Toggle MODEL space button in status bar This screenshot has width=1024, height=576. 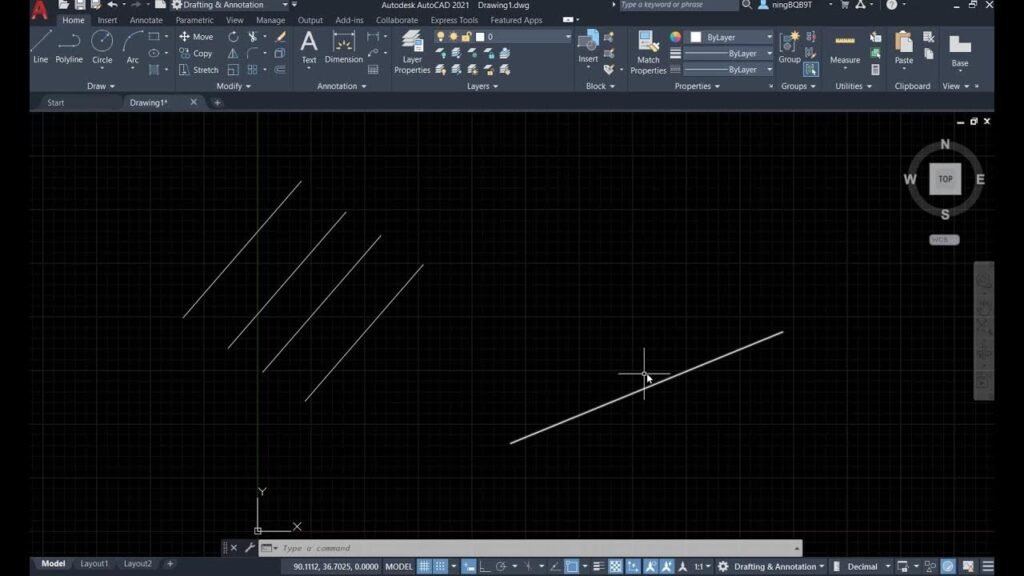pyautogui.click(x=399, y=566)
